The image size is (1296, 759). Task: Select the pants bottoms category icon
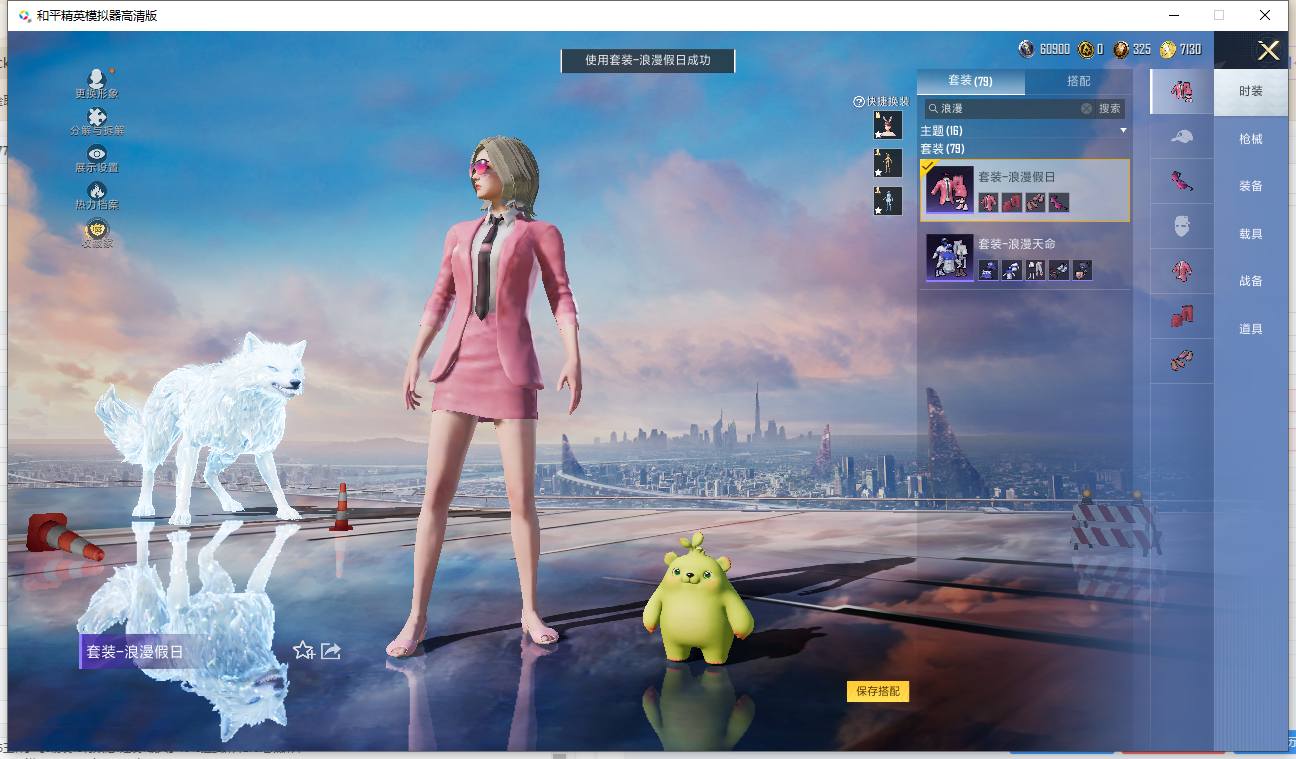(1182, 317)
